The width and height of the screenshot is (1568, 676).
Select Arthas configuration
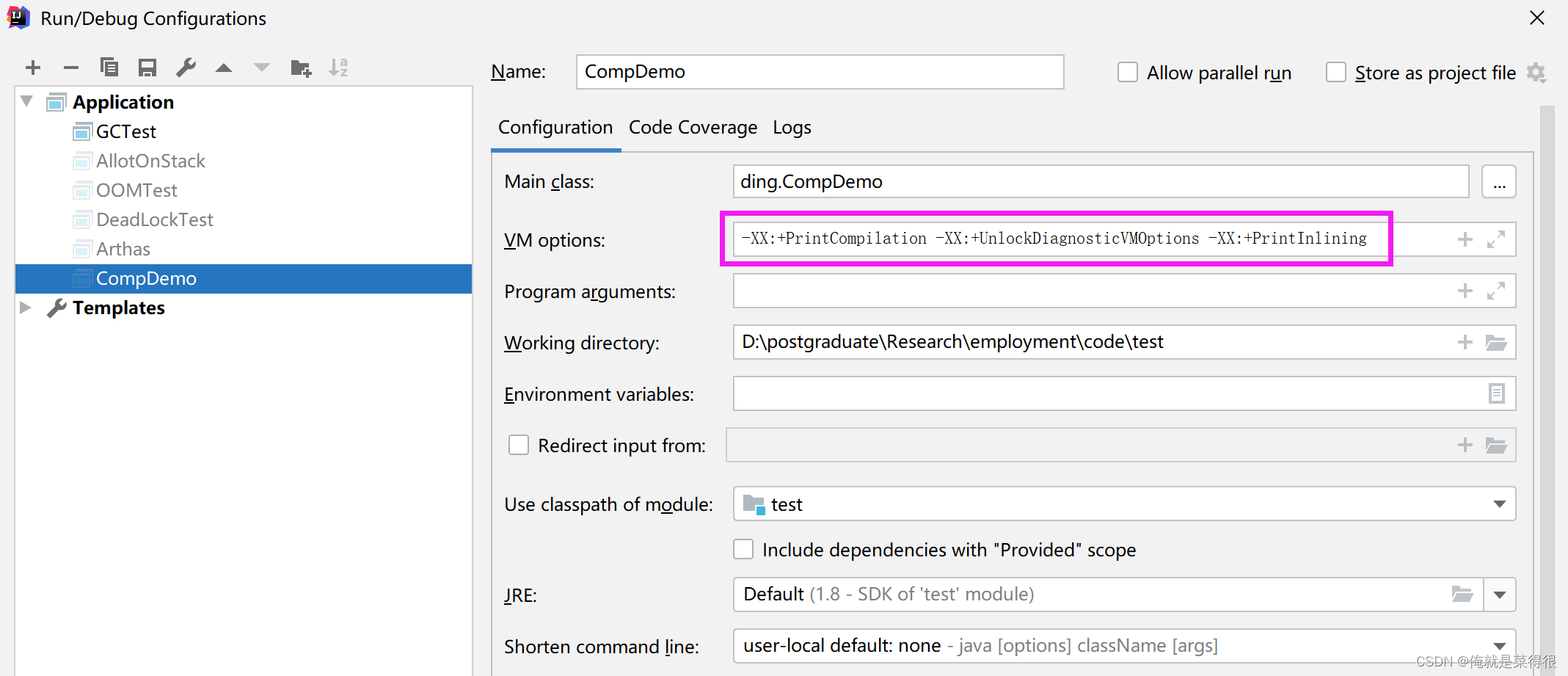pos(123,249)
